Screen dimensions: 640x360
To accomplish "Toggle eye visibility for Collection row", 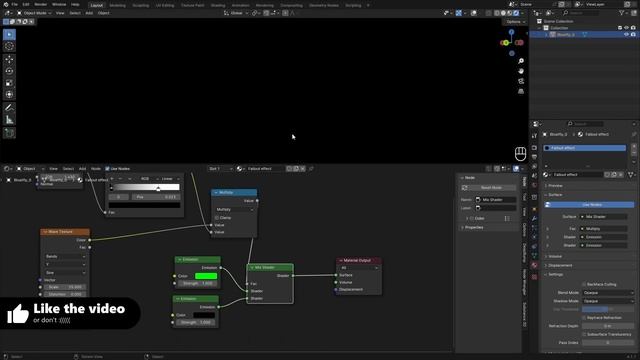I will pos(627,28).
